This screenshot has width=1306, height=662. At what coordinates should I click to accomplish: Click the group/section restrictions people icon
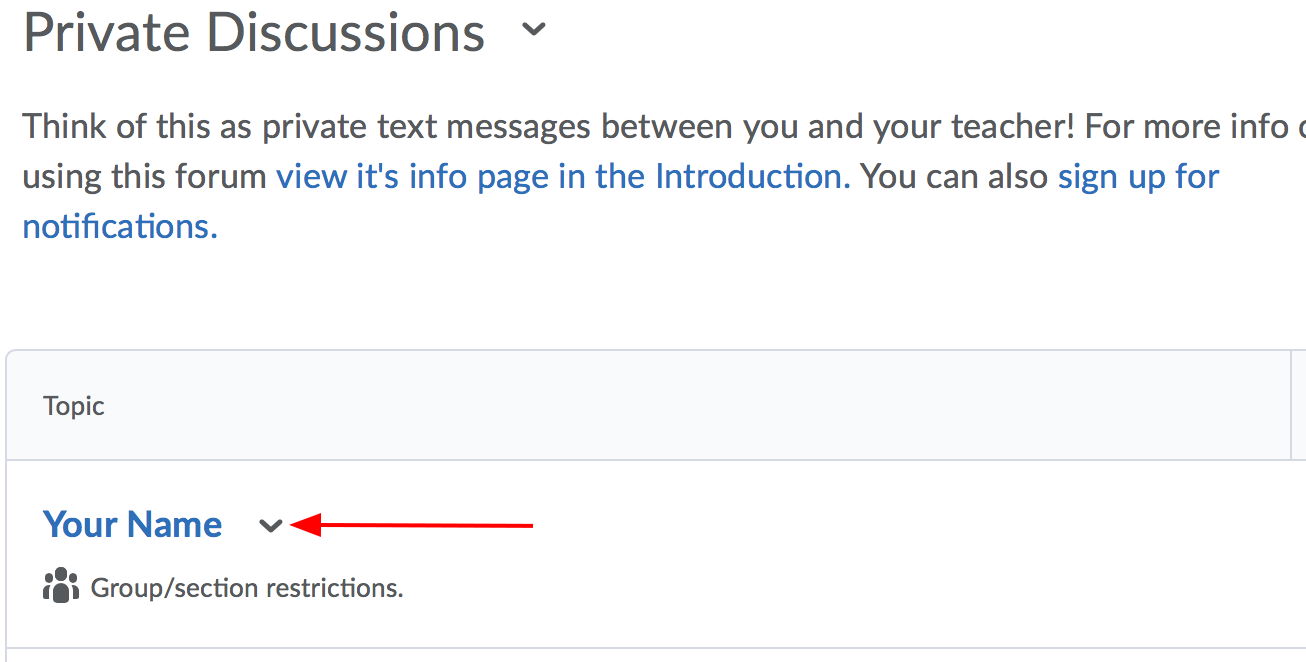[61, 585]
